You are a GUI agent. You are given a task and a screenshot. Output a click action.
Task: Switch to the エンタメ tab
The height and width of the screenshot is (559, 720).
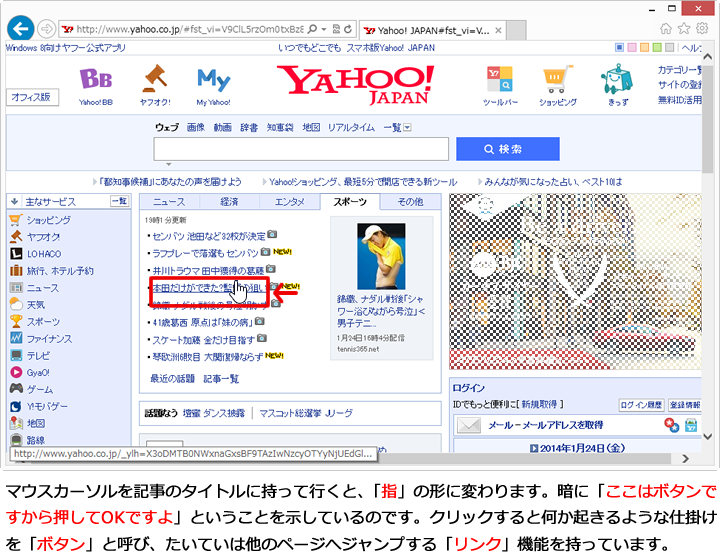click(289, 202)
